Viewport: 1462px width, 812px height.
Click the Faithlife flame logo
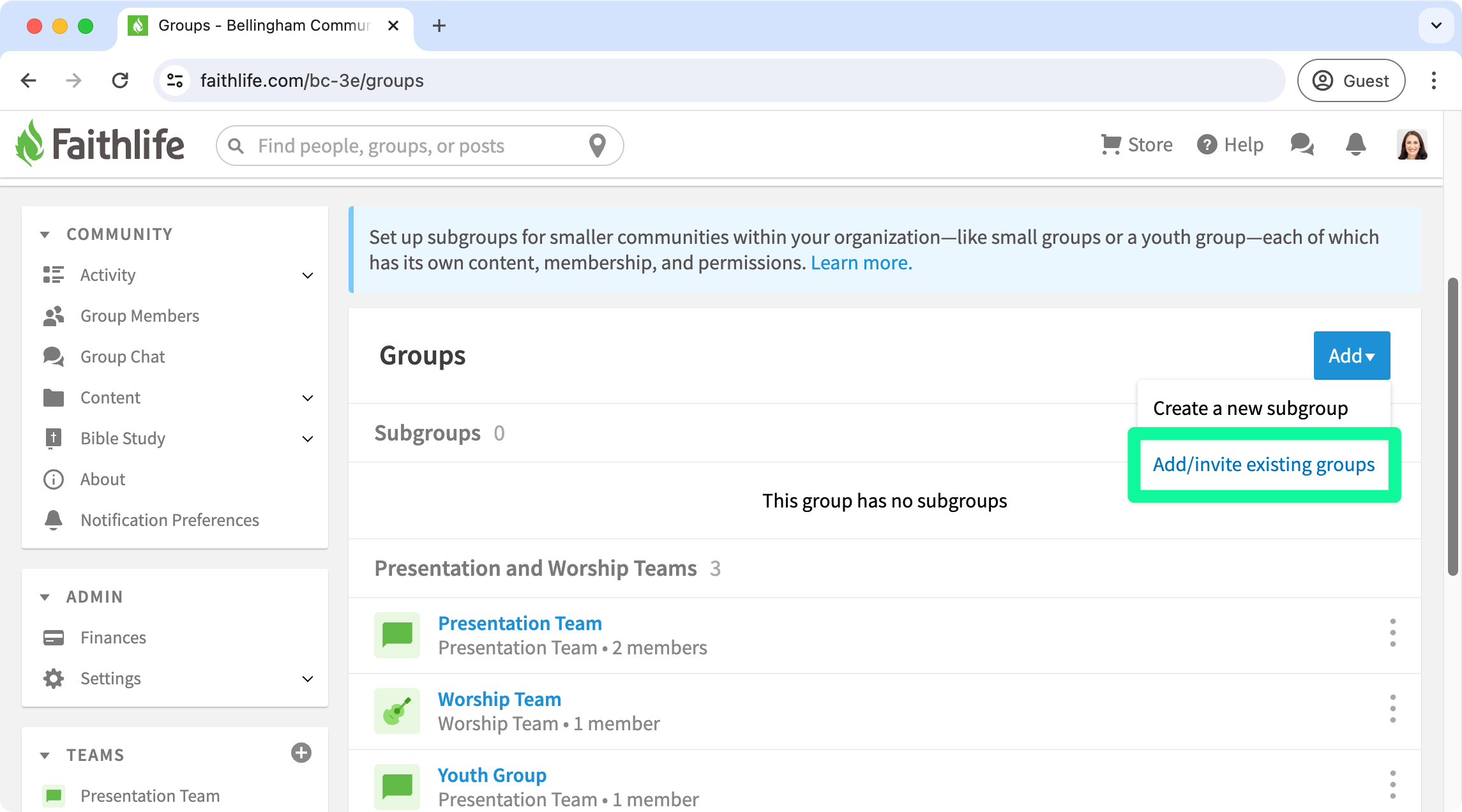click(30, 144)
